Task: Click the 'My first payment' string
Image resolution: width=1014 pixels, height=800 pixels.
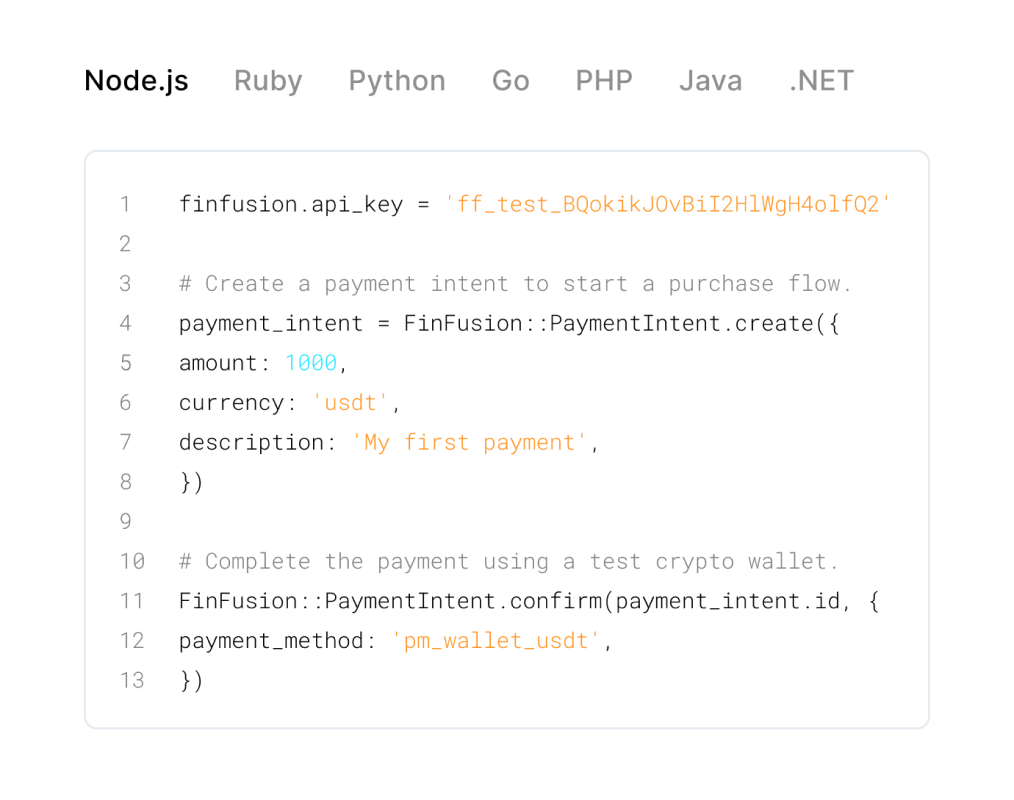Action: (x=470, y=442)
